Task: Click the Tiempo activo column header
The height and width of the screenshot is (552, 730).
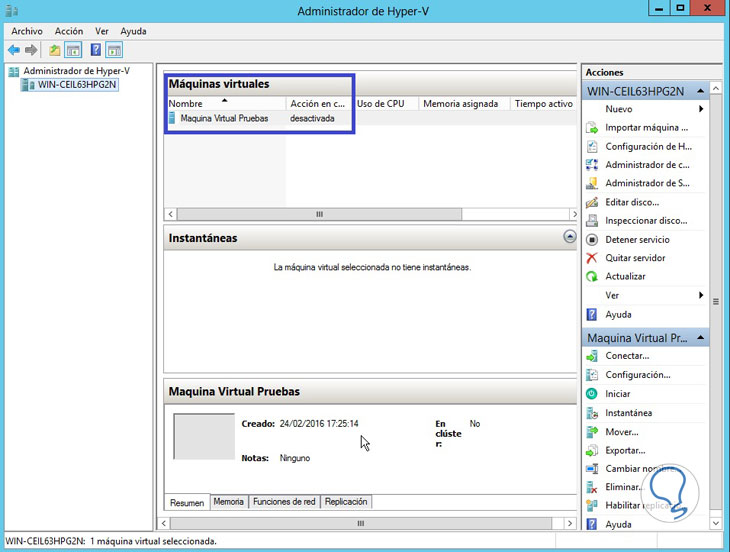Action: tap(543, 103)
